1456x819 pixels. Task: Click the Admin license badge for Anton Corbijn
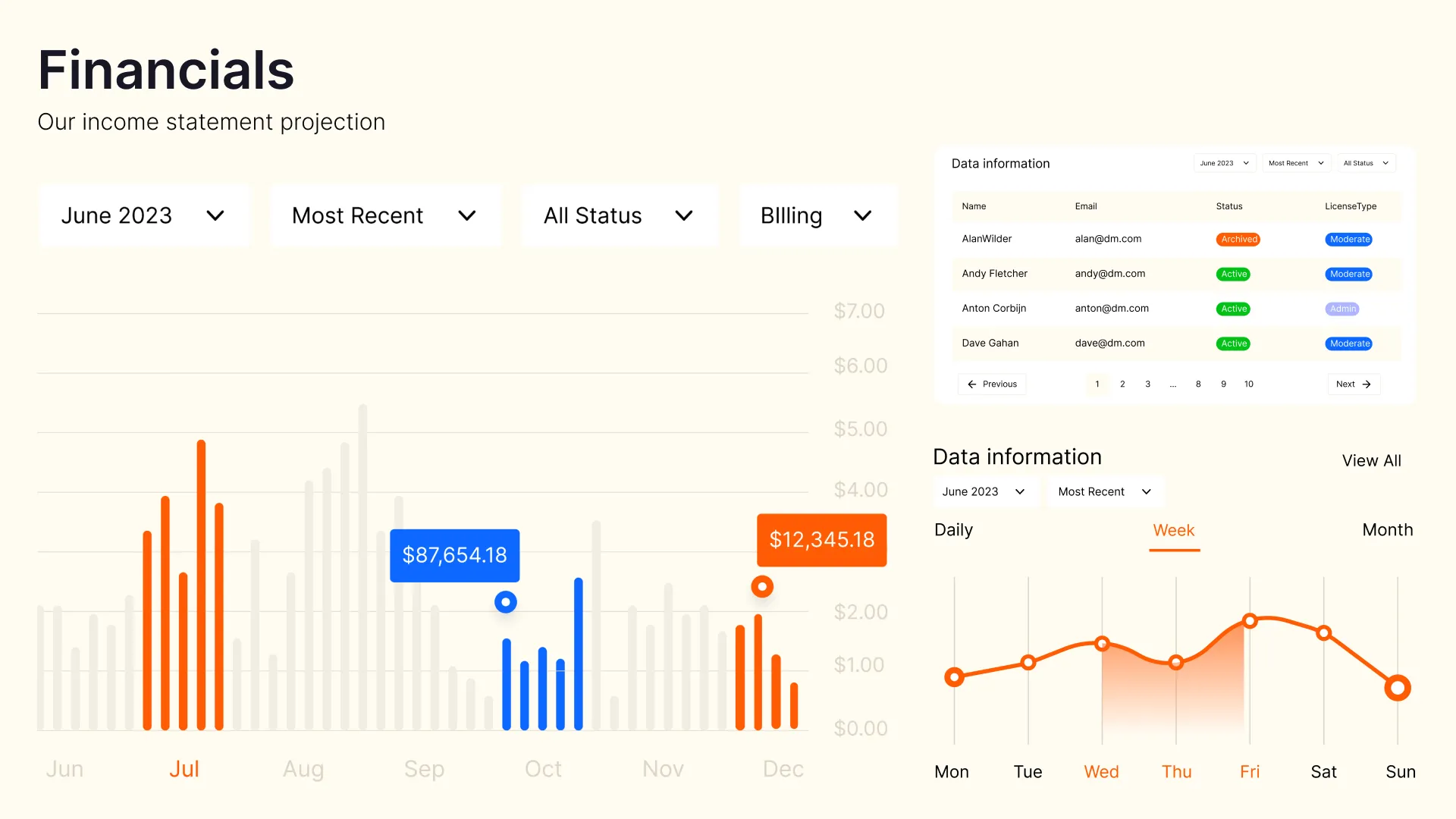(x=1341, y=309)
